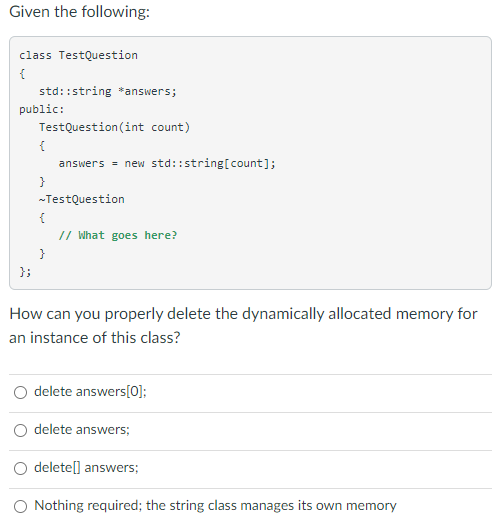Image resolution: width=499 pixels, height=525 pixels.
Task: Click the closing '};' of the class
Action: [x=25, y=272]
